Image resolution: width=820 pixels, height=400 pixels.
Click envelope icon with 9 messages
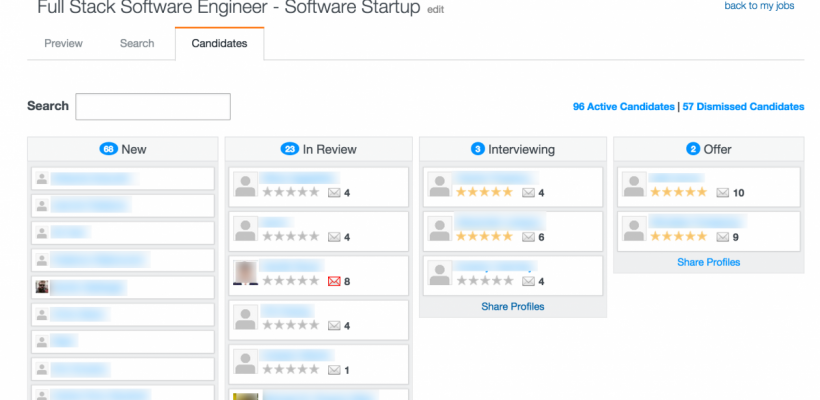[x=722, y=237]
